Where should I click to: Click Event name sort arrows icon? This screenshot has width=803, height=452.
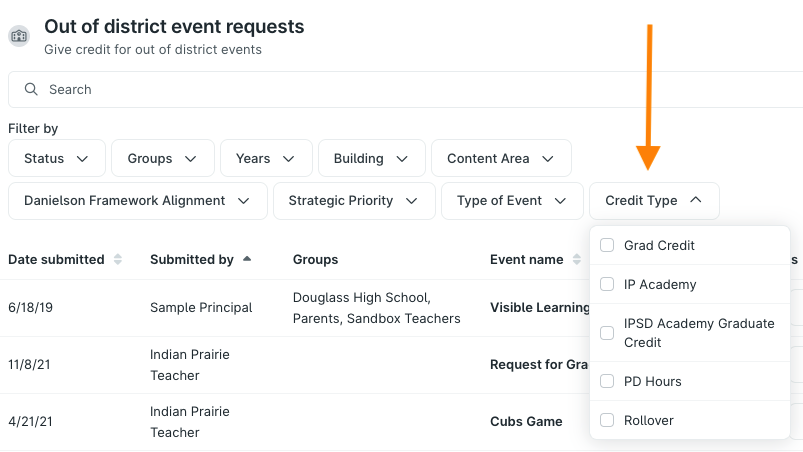coord(577,259)
